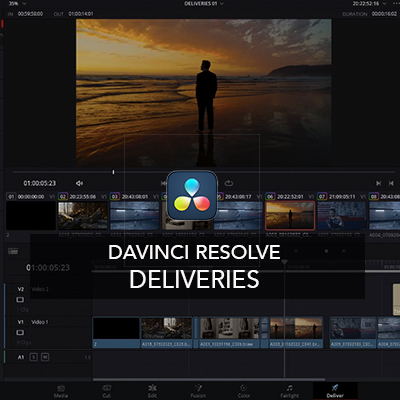Switch to the Edit page
Viewport: 400px width, 400px height.
152,391
